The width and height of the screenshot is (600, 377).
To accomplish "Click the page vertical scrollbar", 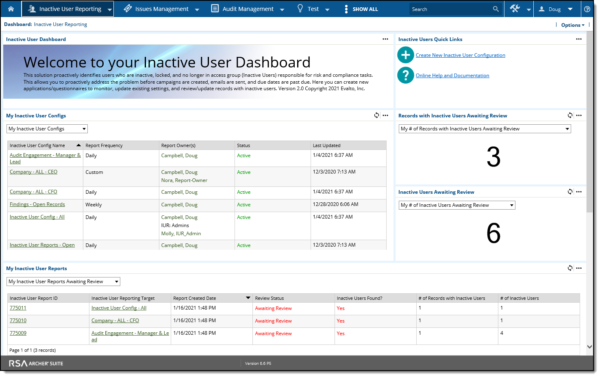I will 589,122.
